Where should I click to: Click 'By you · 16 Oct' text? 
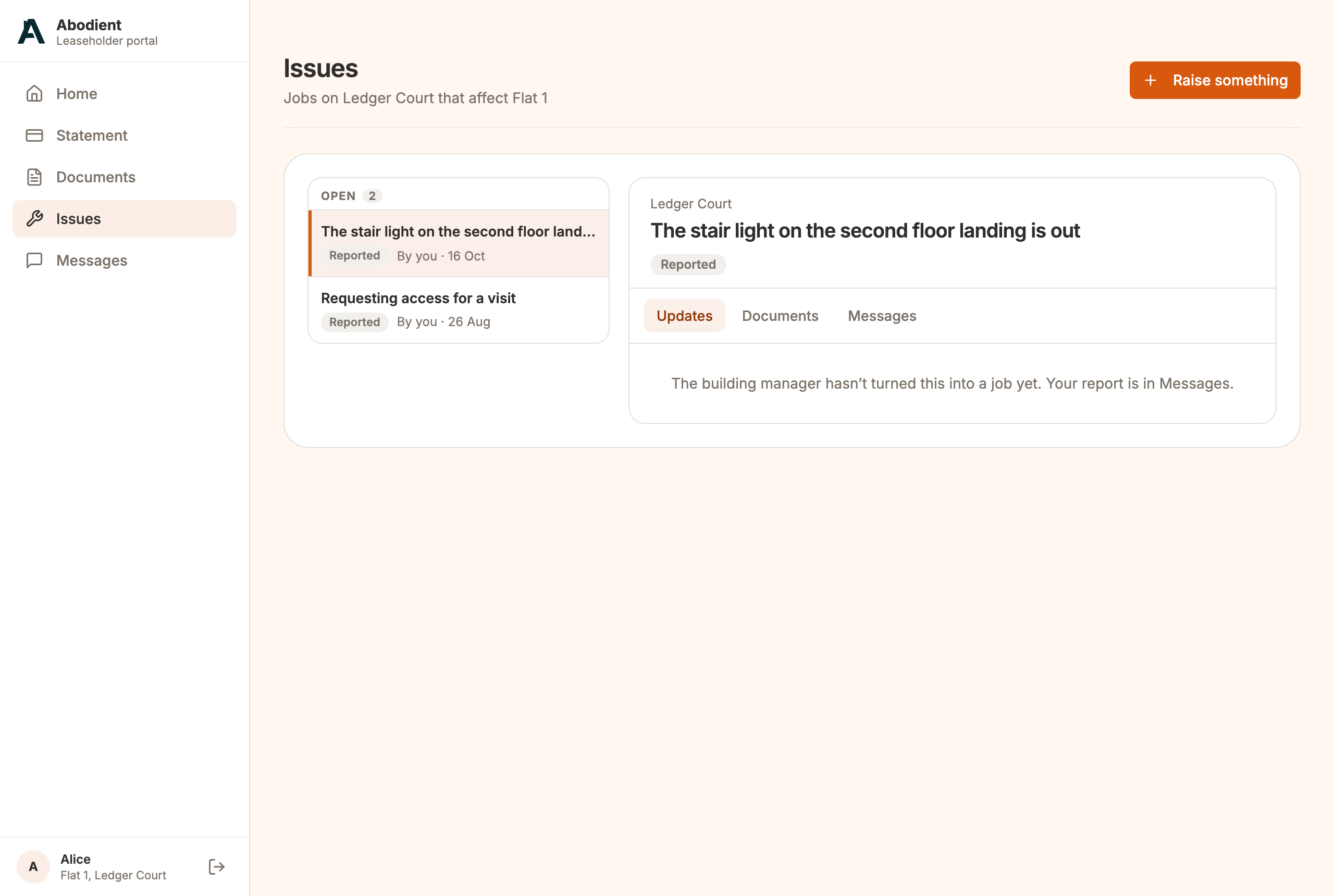click(441, 256)
